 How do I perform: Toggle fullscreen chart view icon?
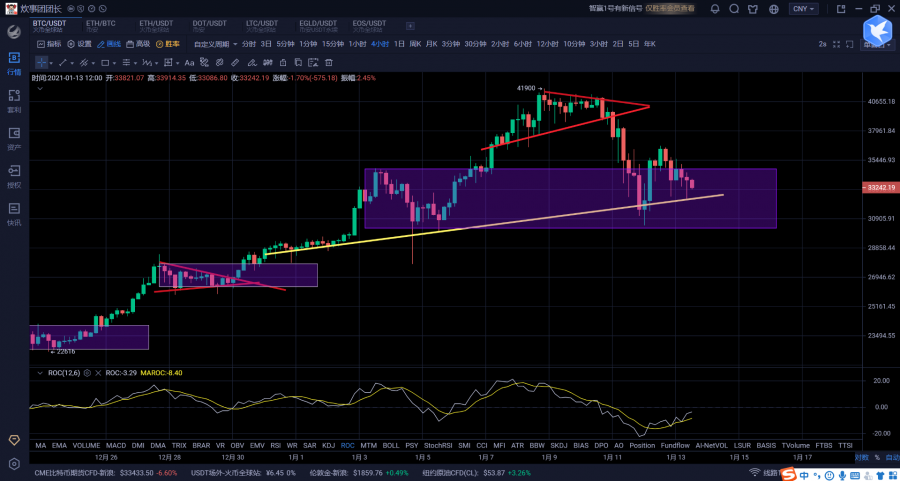[835, 44]
